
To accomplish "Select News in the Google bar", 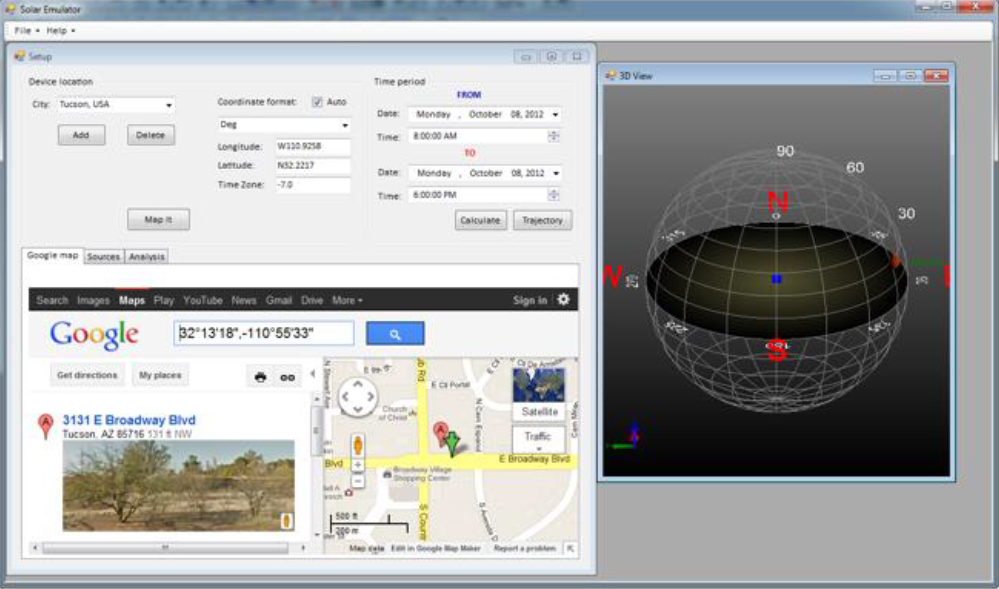I will coord(244,300).
